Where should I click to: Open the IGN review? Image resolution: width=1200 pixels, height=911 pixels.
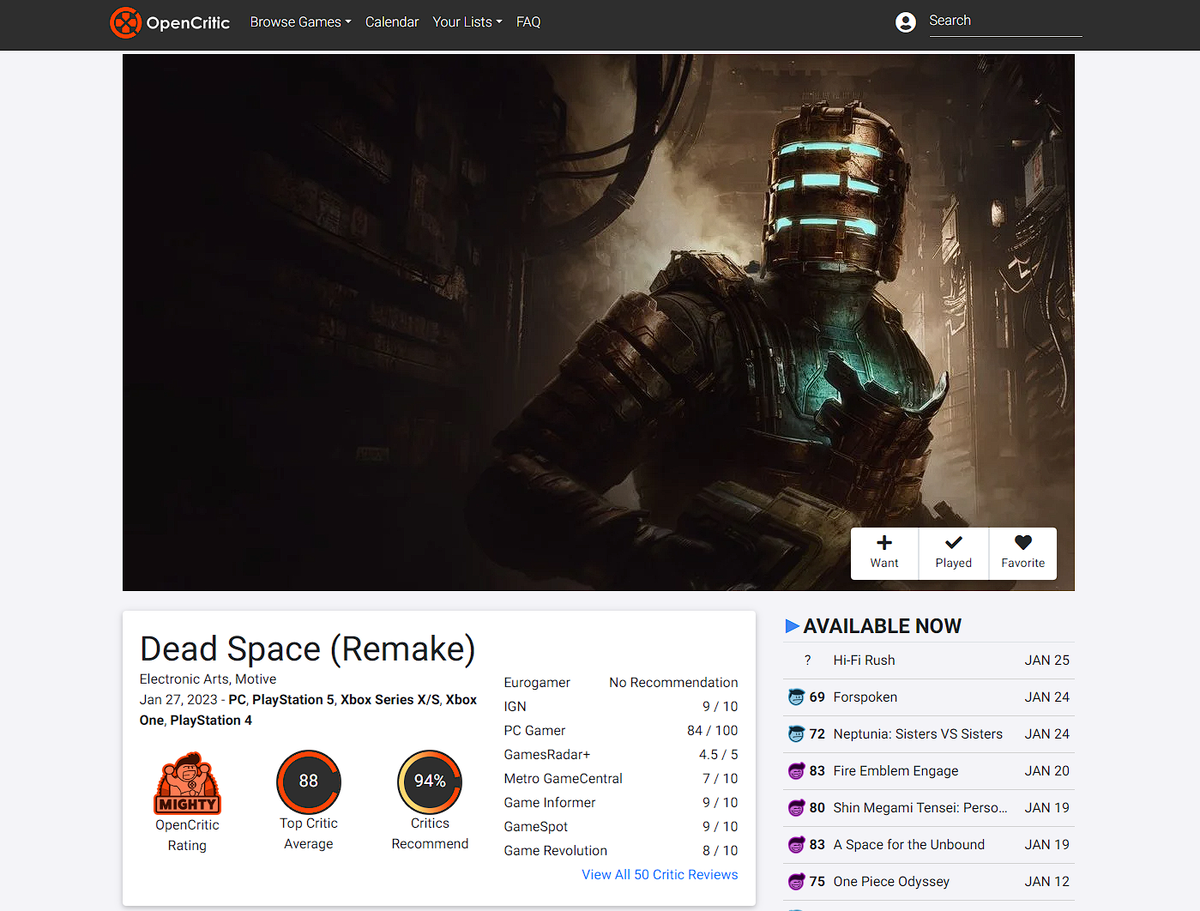(x=515, y=706)
